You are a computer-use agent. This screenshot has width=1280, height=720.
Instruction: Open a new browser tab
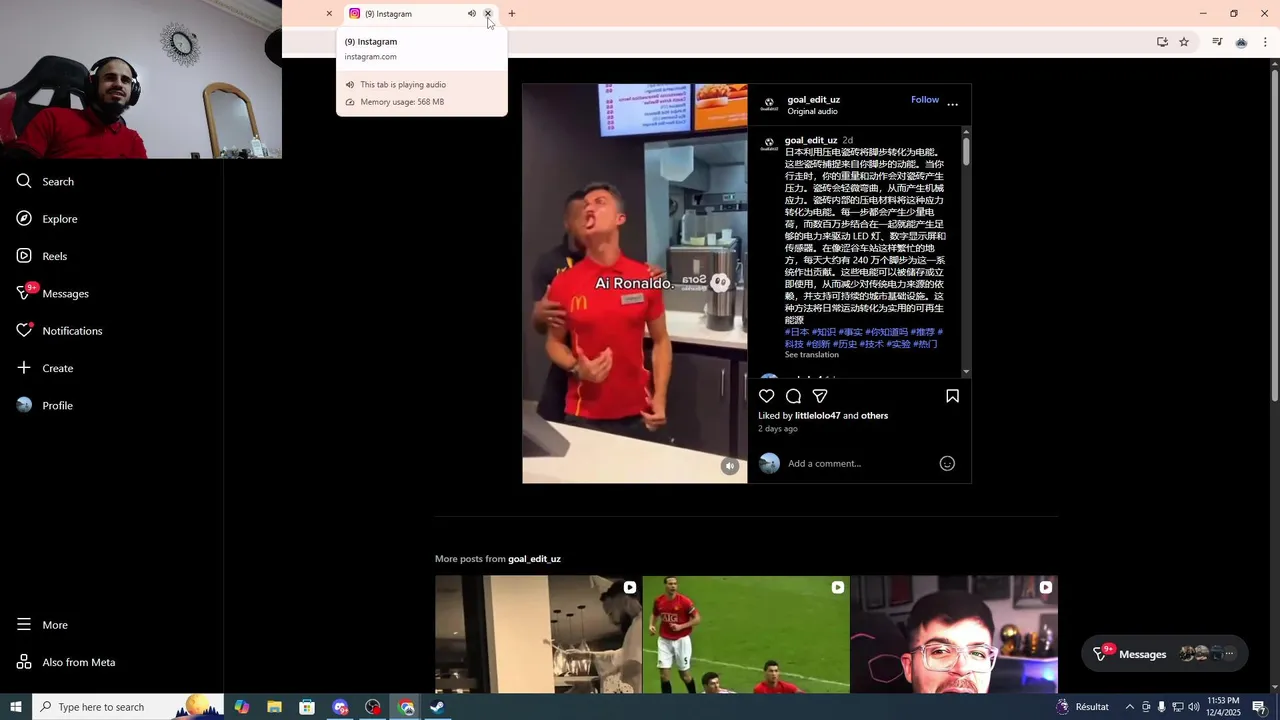click(512, 14)
